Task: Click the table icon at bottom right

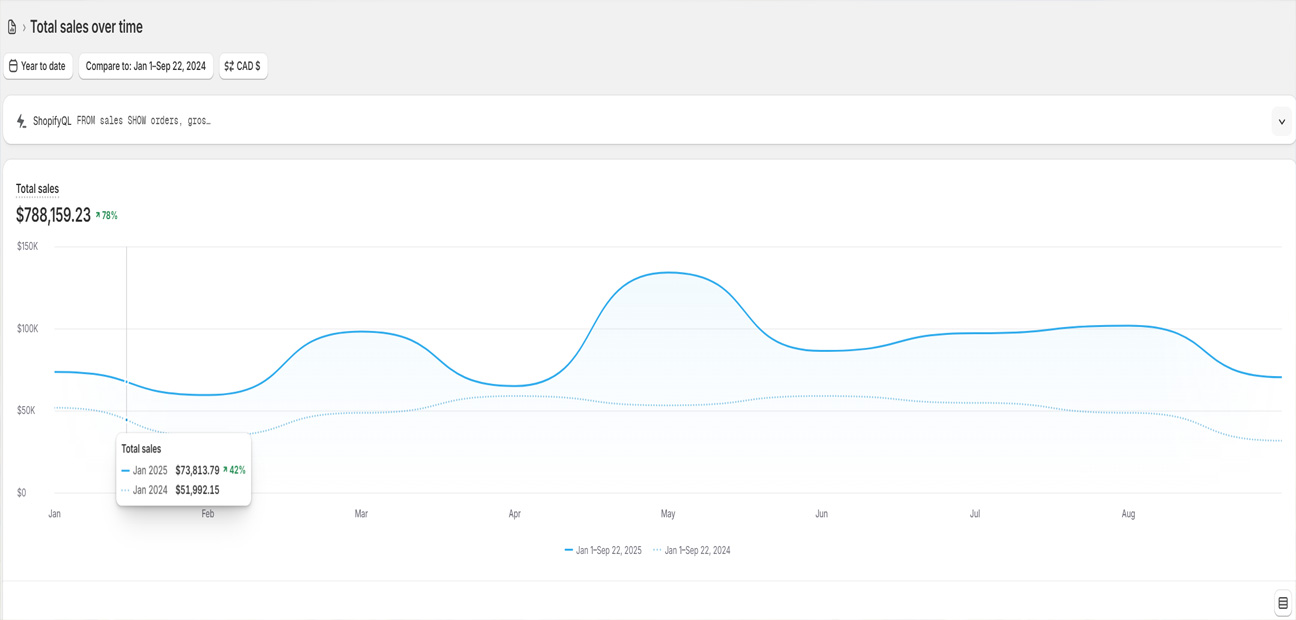Action: pyautogui.click(x=1282, y=603)
